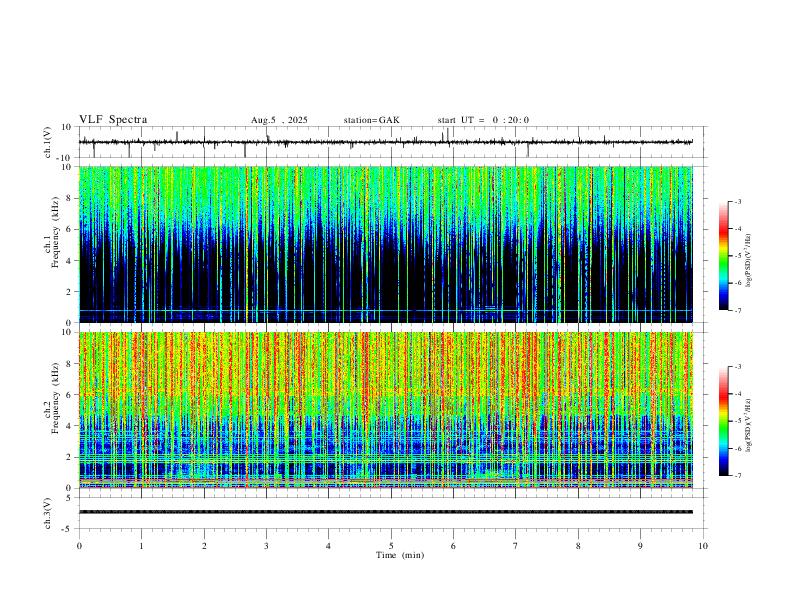Click the "station=GAK" header label
The image size is (792, 612).
pos(371,120)
